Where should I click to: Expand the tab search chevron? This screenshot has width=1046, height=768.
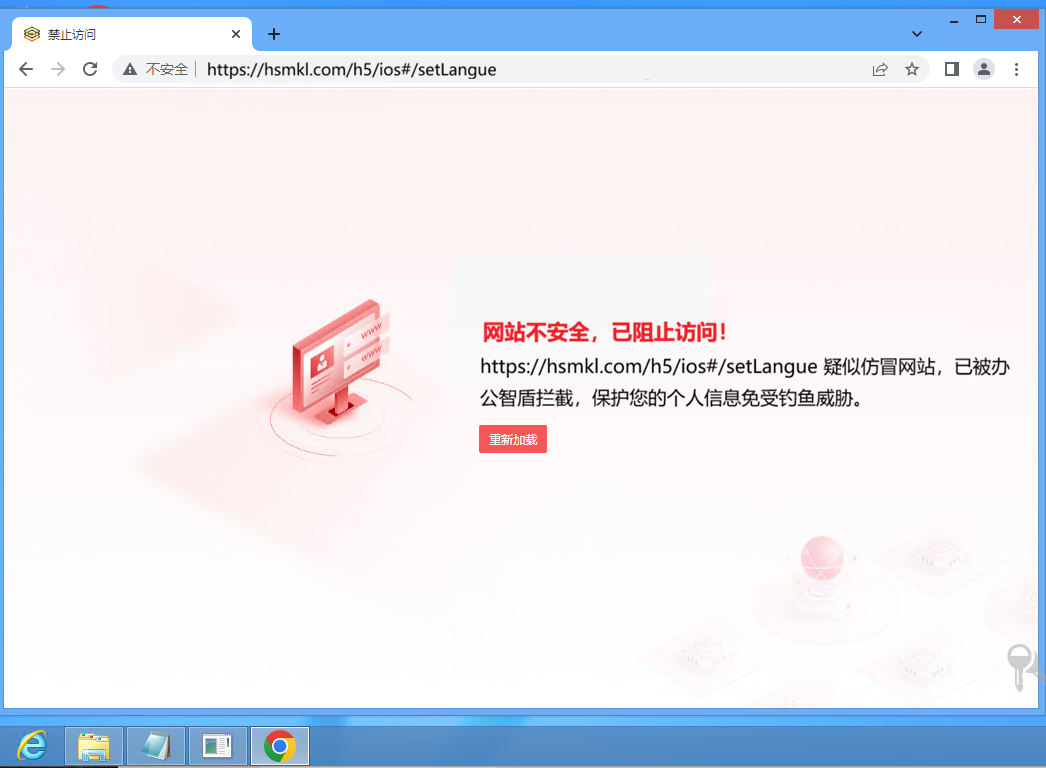pos(917,34)
